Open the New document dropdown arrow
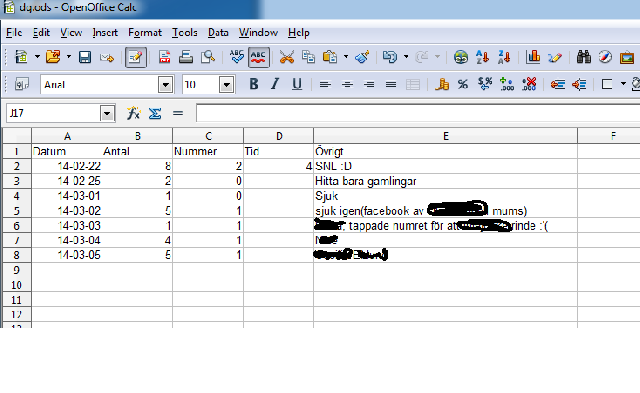The width and height of the screenshot is (640, 393). coord(37,57)
